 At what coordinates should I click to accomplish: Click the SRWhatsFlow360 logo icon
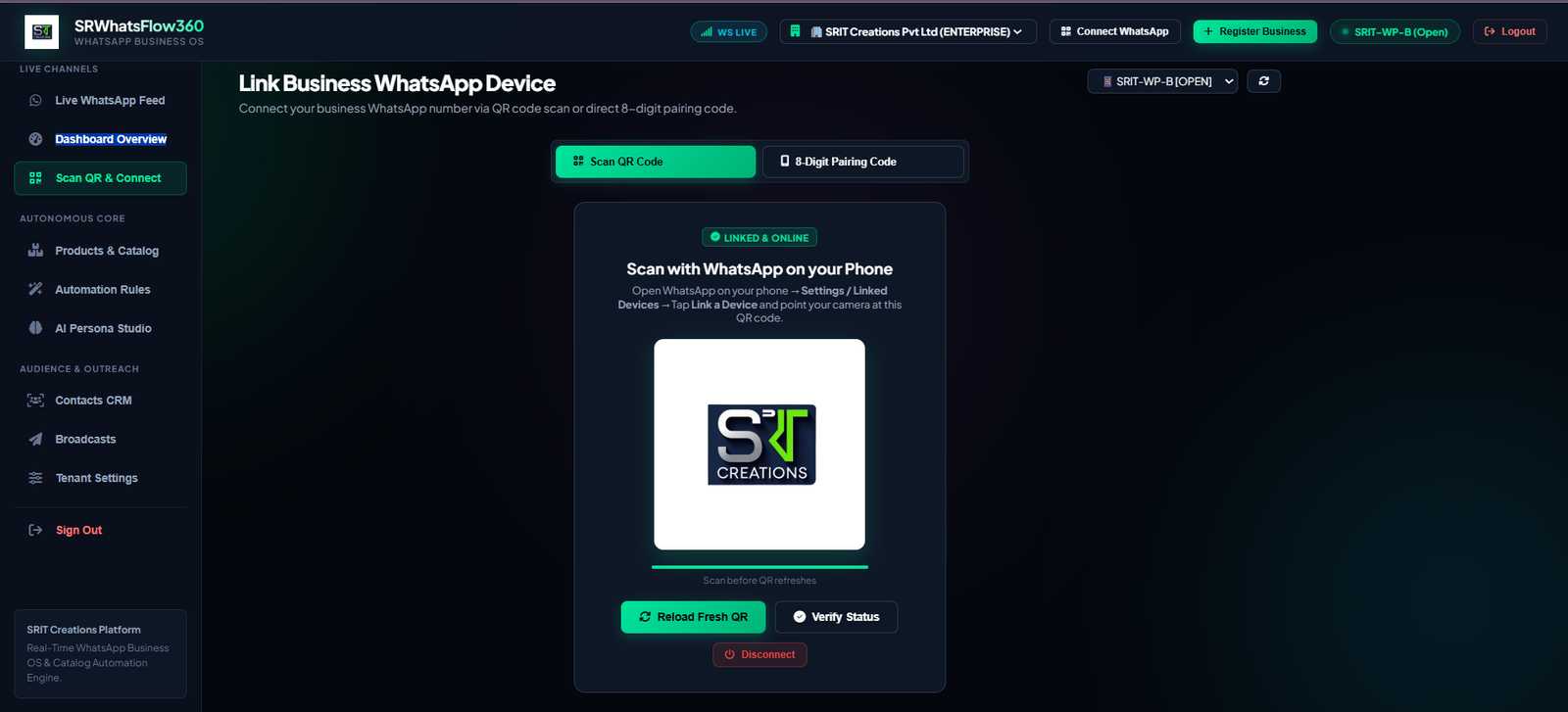coord(41,31)
